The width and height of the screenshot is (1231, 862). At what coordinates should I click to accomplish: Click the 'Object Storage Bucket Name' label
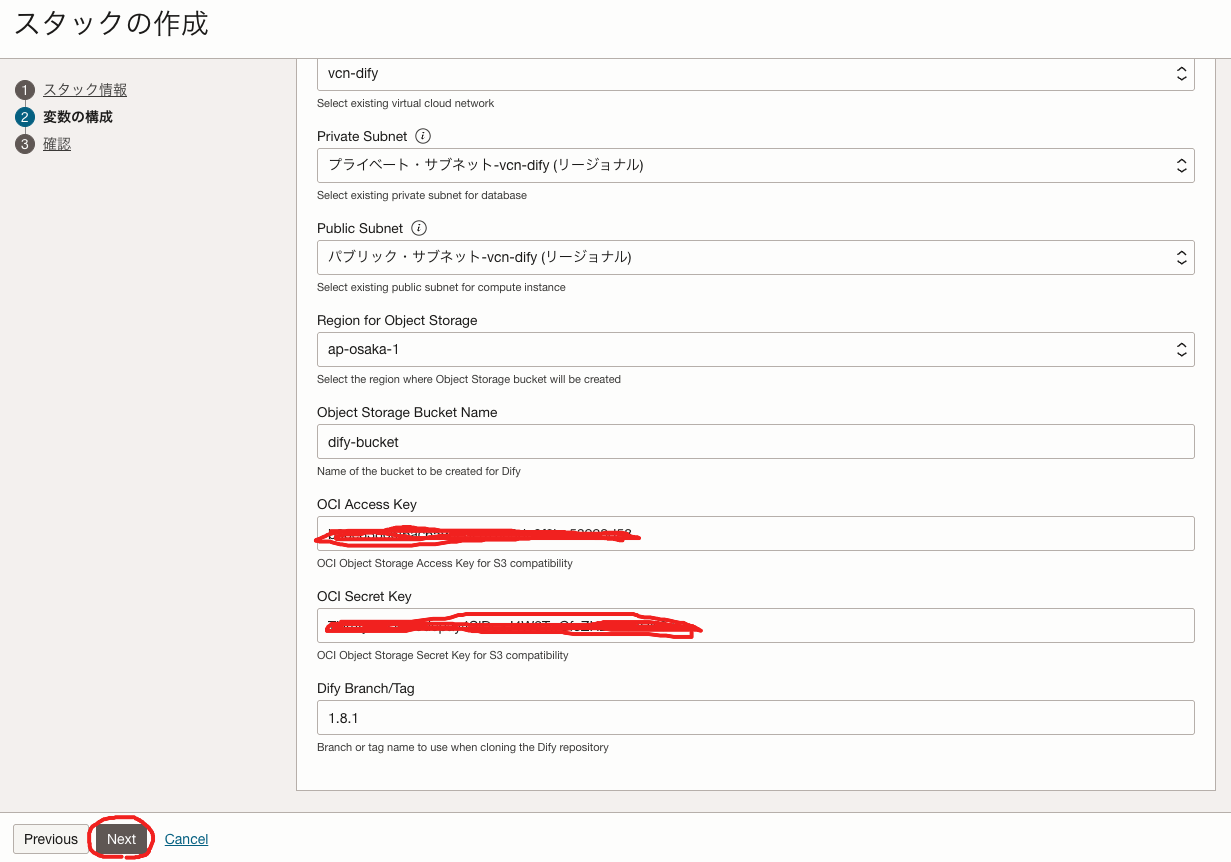[407, 412]
